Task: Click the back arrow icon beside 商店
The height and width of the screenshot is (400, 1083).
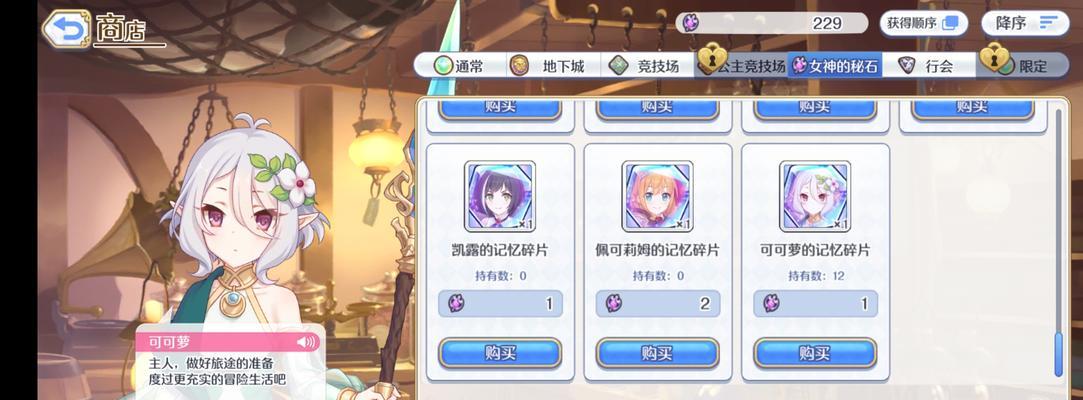Action: [66, 29]
